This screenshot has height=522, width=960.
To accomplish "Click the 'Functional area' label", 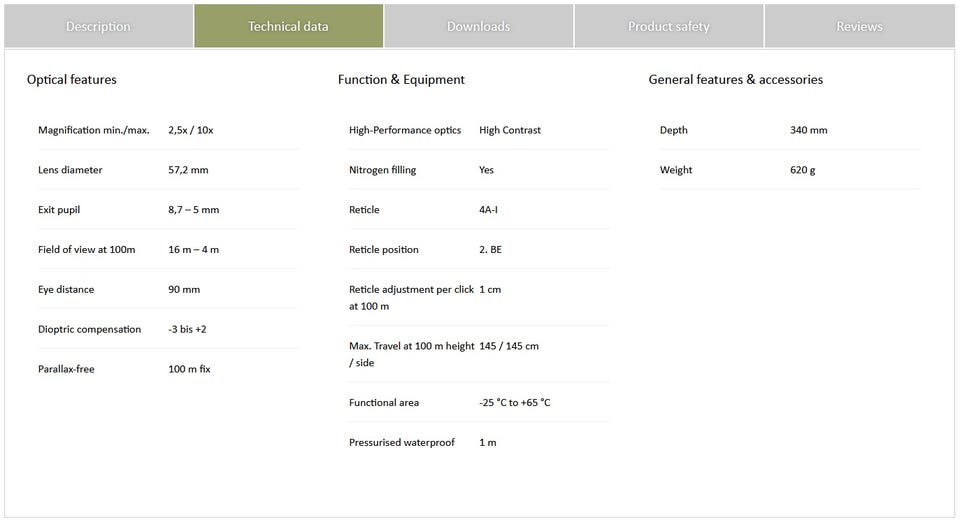I will click(384, 403).
